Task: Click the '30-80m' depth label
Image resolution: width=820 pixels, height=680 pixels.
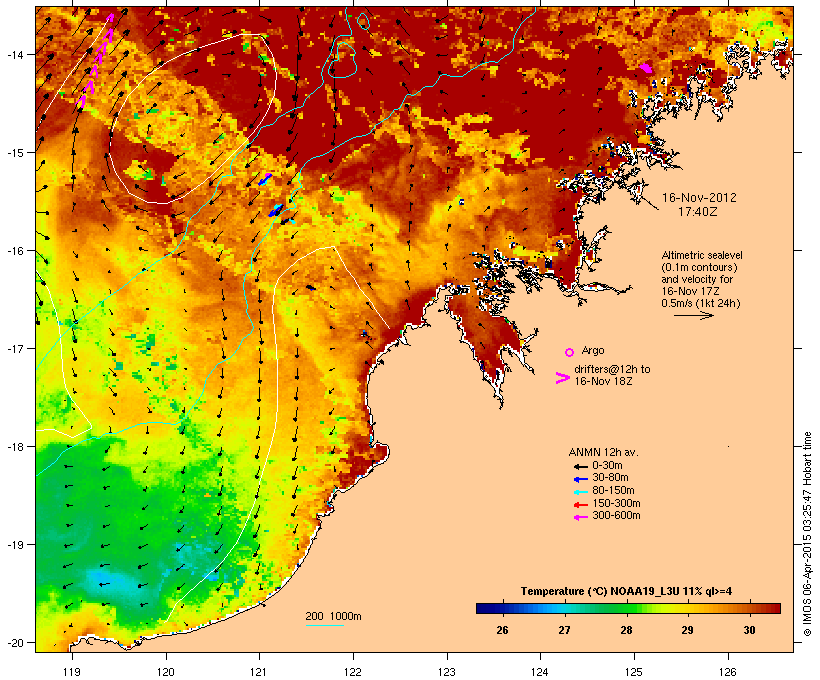Action: click(610, 478)
